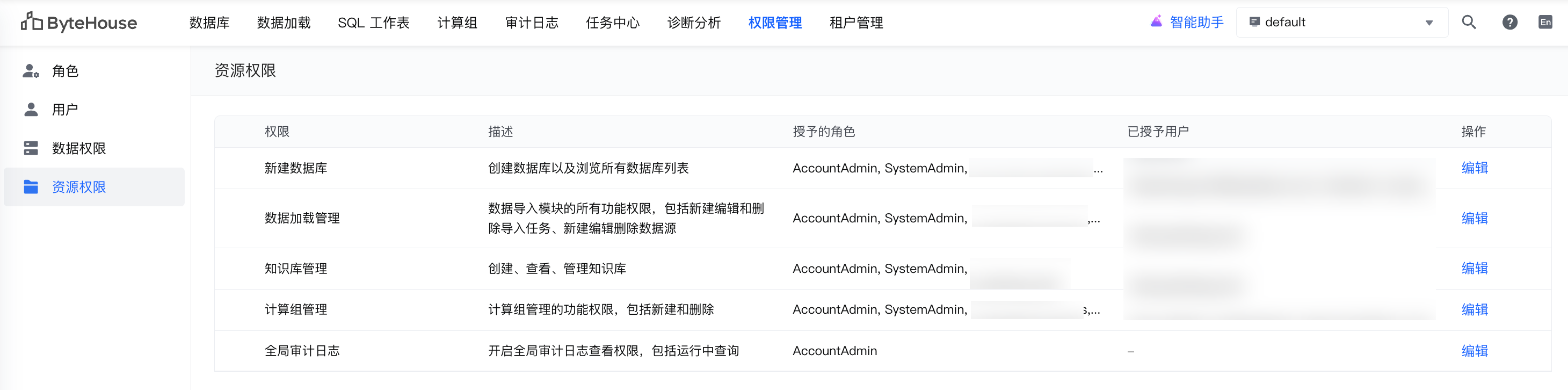Edit the 计算组管理 permission
Viewport: 1568px width, 390px height.
1474,309
